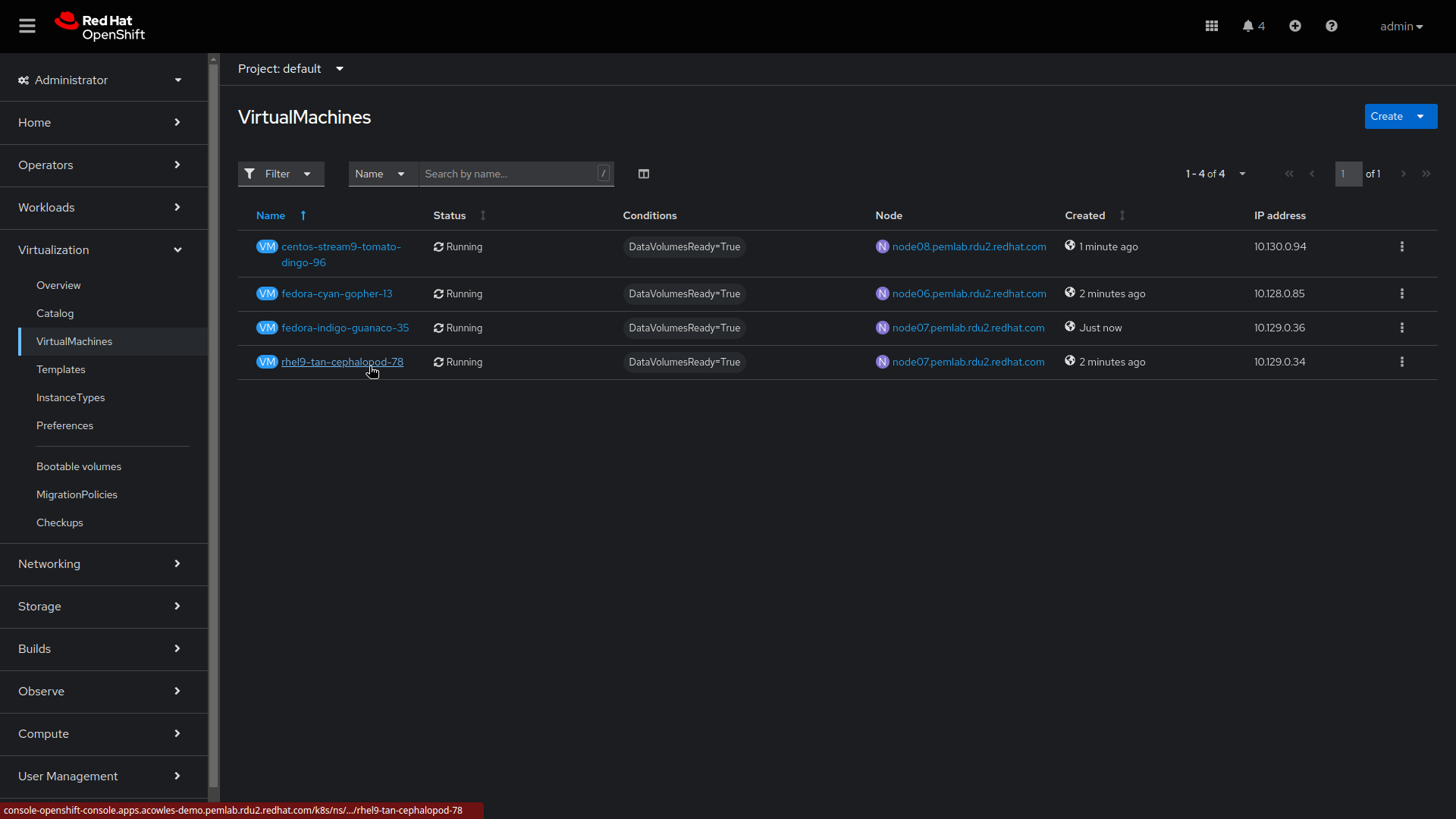Screen dimensions: 1456x819
Task: Click the Create button
Action: click(1387, 116)
